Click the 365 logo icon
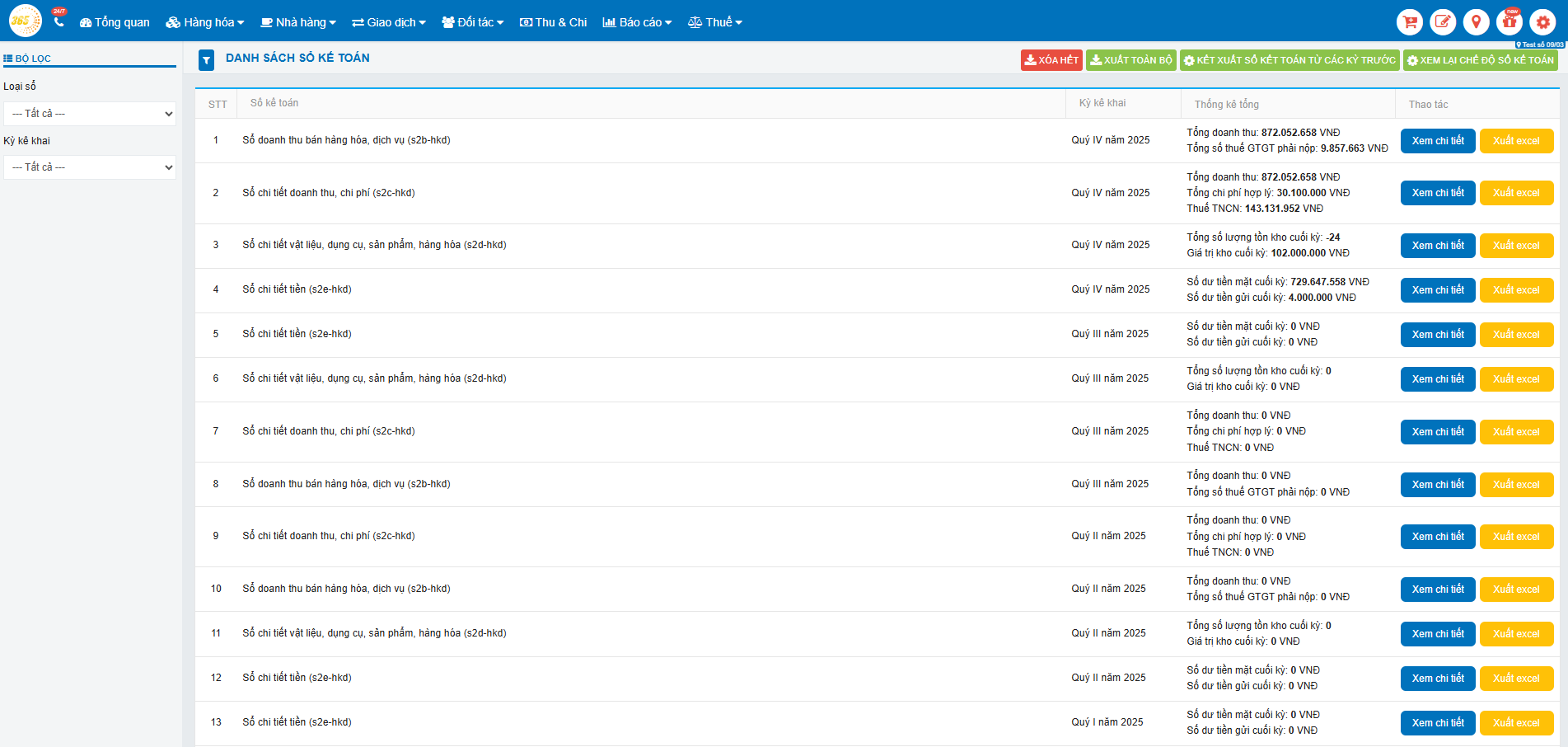Viewport: 1568px width, 747px height. pyautogui.click(x=25, y=21)
